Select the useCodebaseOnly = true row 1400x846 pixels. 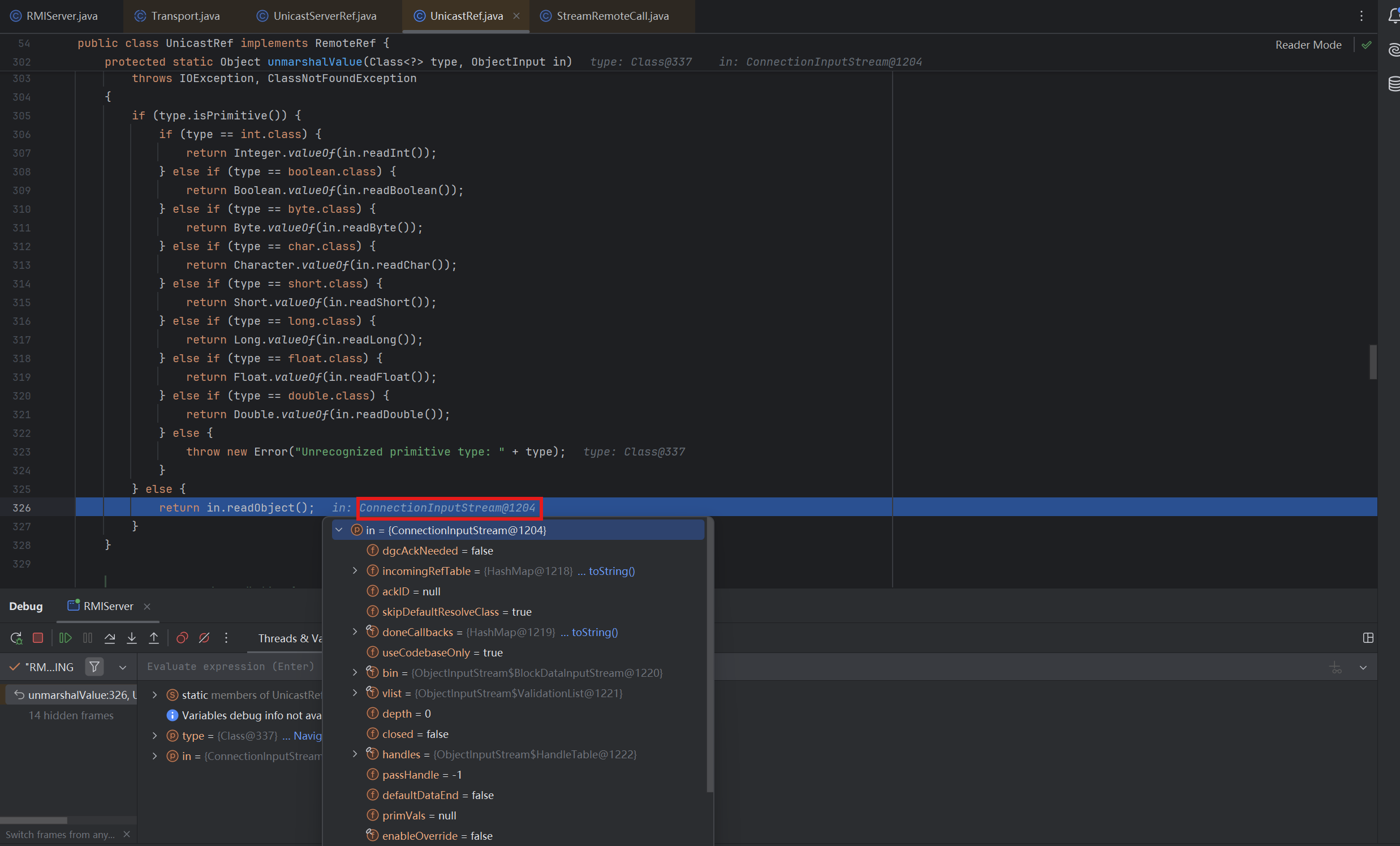(518, 652)
